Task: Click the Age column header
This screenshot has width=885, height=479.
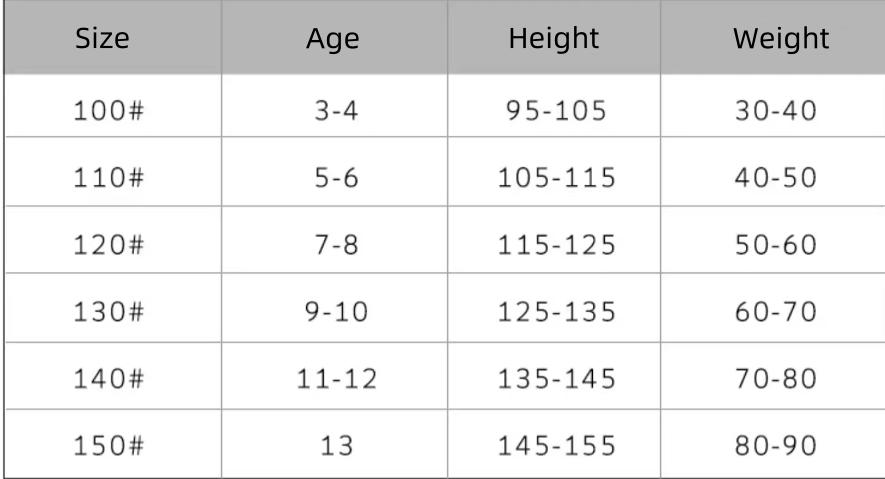Action: 333,39
